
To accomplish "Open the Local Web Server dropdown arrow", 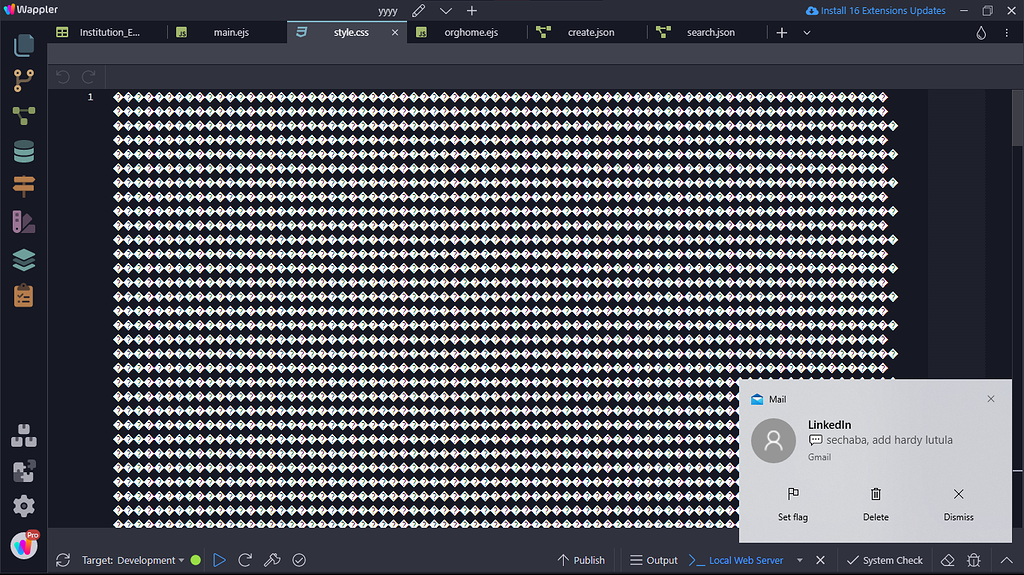I will click(799, 560).
